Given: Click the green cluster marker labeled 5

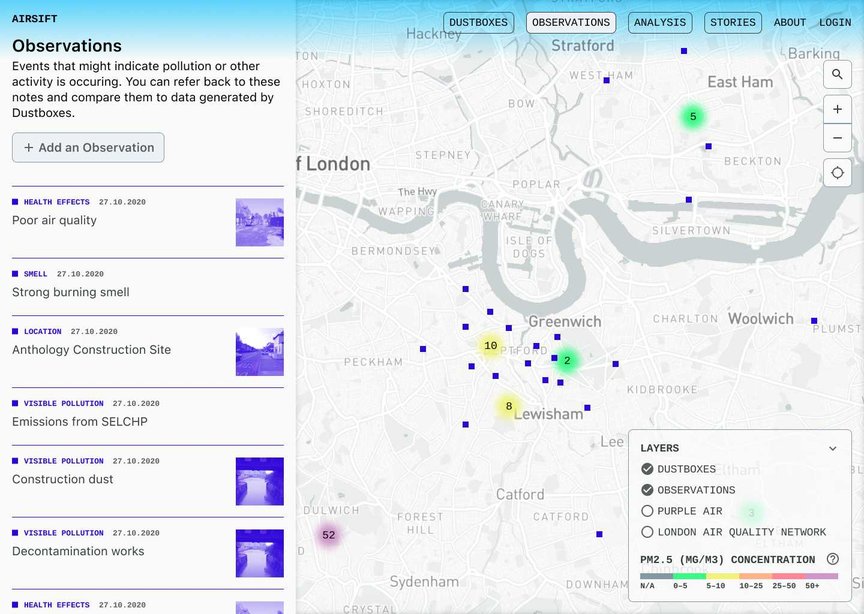Looking at the screenshot, I should (x=692, y=117).
